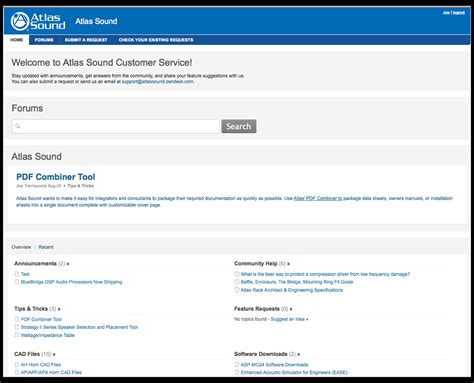Click the logout link

click(459, 13)
